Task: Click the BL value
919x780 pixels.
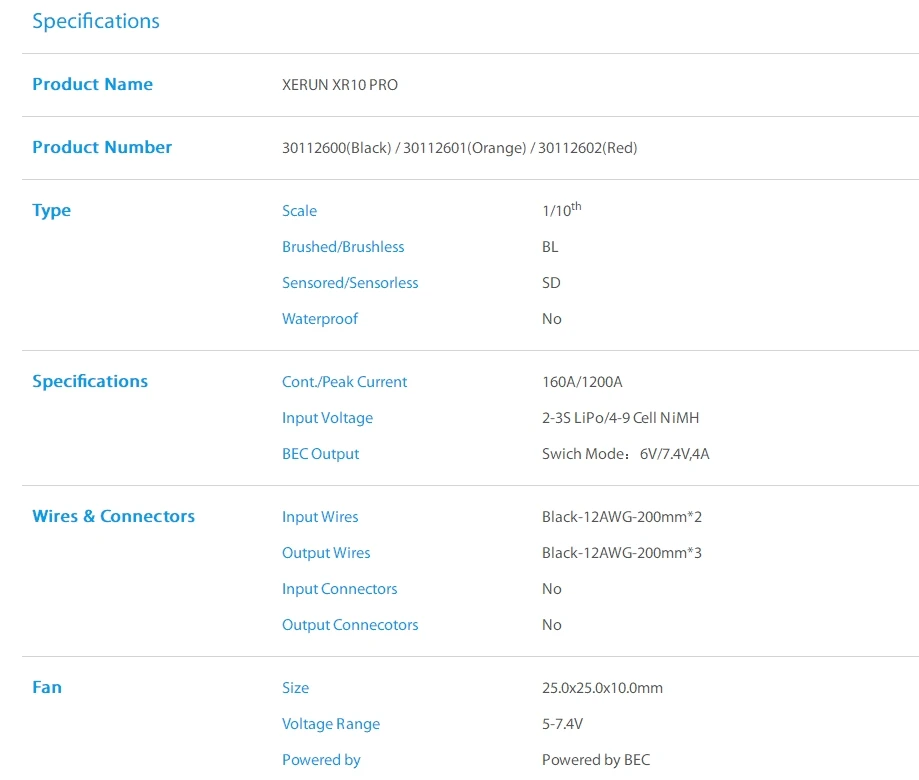Action: pos(550,247)
